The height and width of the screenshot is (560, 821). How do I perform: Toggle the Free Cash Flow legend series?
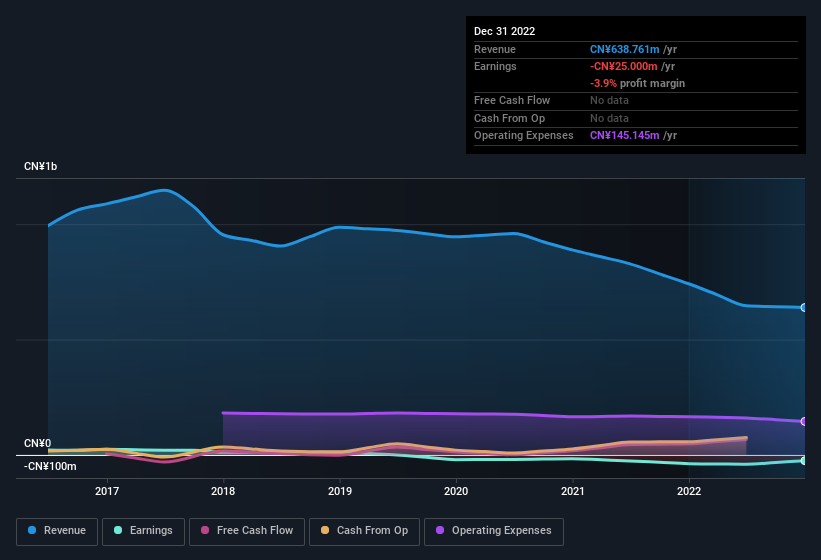[247, 531]
